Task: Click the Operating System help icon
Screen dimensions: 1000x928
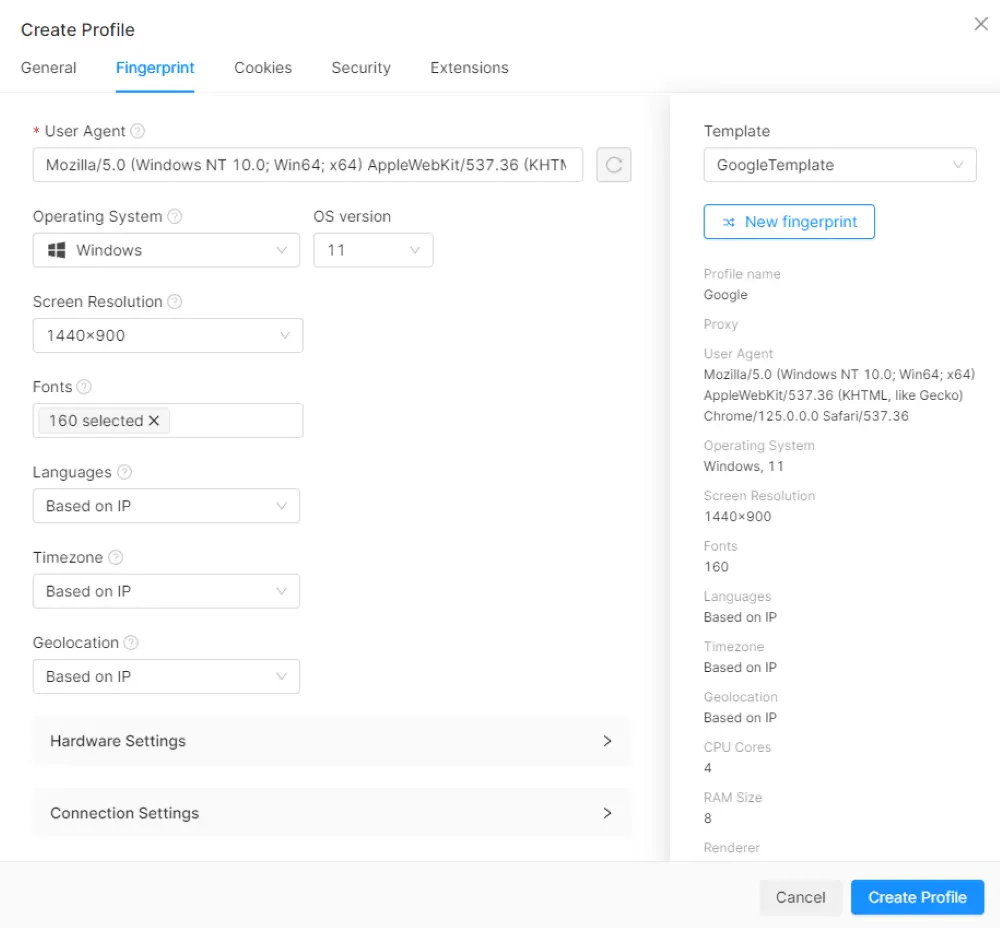Action: coord(174,216)
